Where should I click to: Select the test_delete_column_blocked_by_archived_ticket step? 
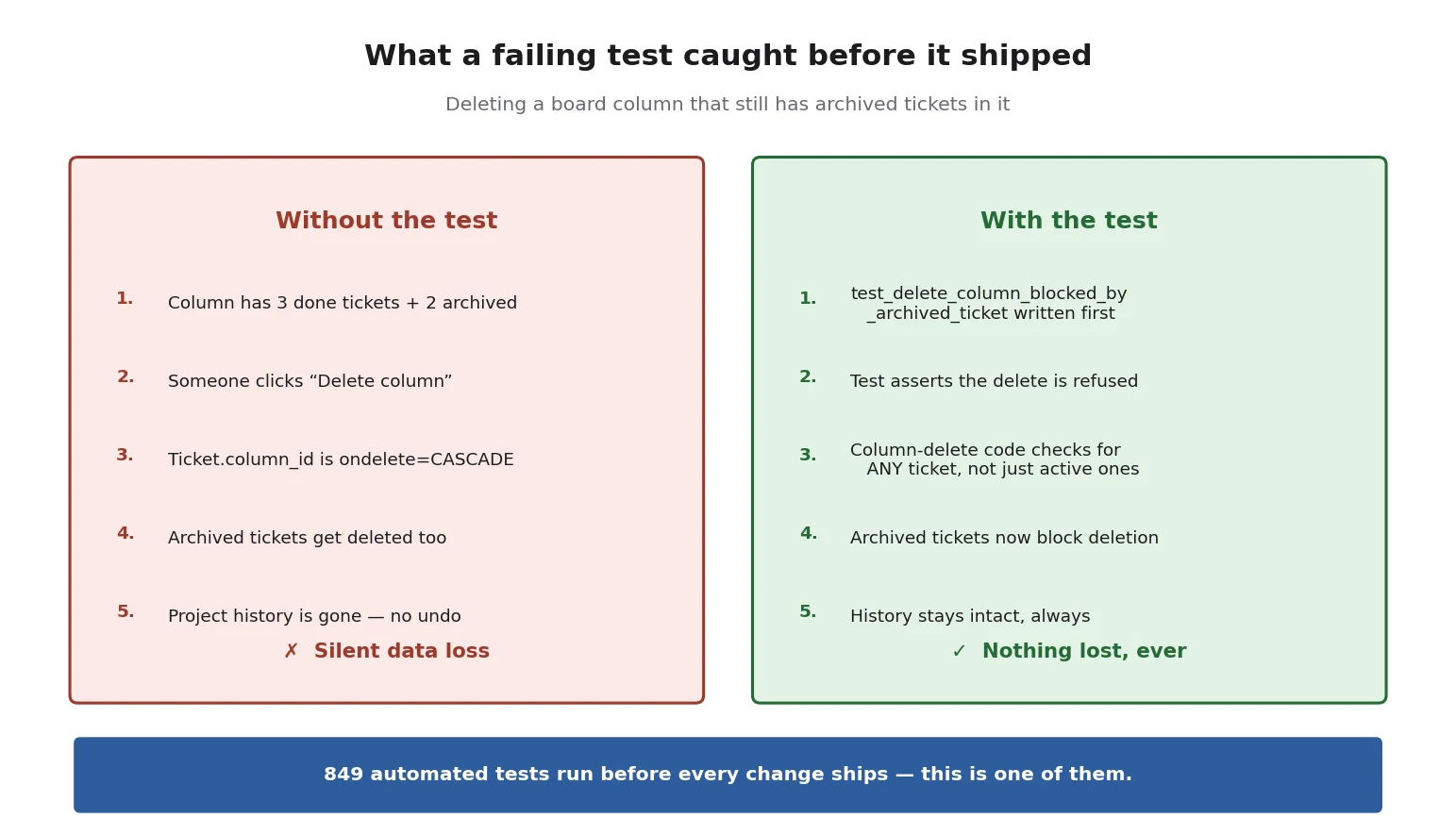[989, 304]
